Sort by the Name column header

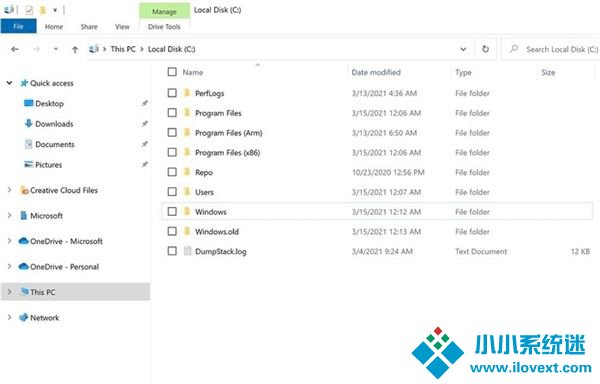tap(192, 72)
